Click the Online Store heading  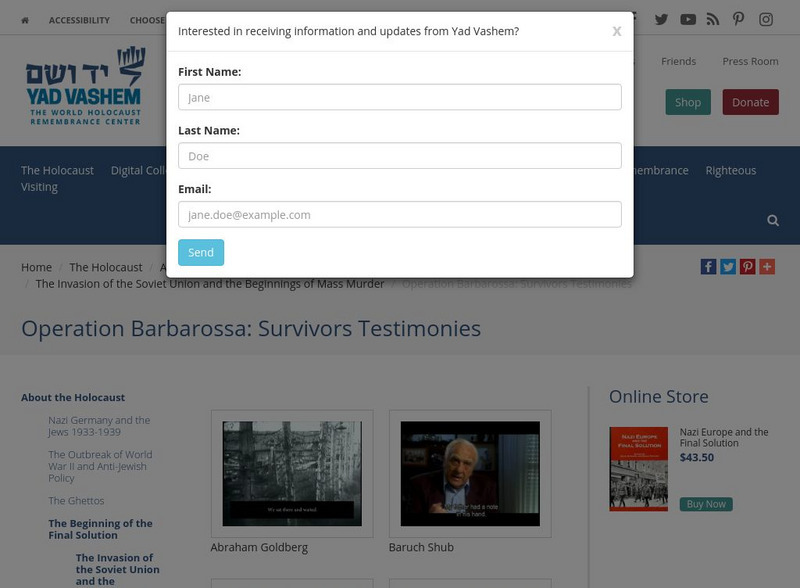pyautogui.click(x=659, y=397)
